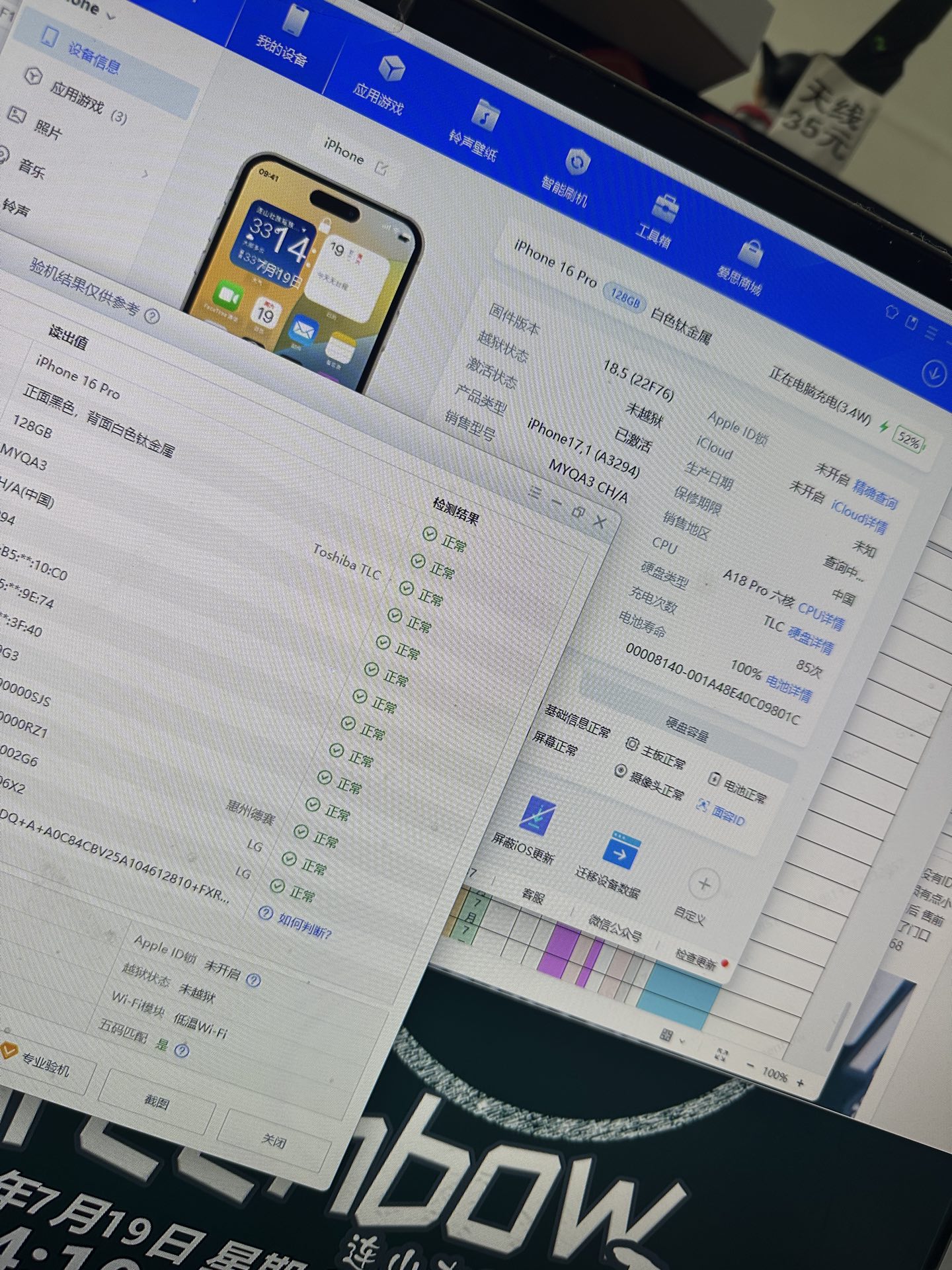Click help icon beside 五码匹配 是
This screenshot has height=1270, width=952.
click(x=182, y=1050)
